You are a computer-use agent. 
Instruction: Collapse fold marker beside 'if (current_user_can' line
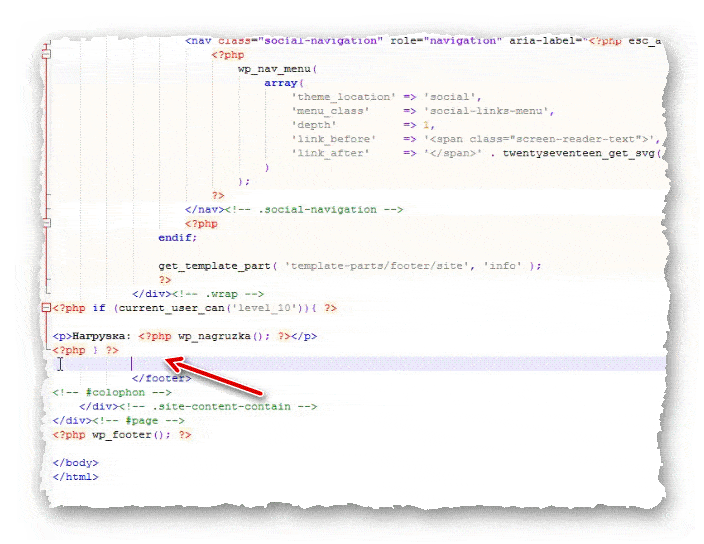[x=46, y=308]
